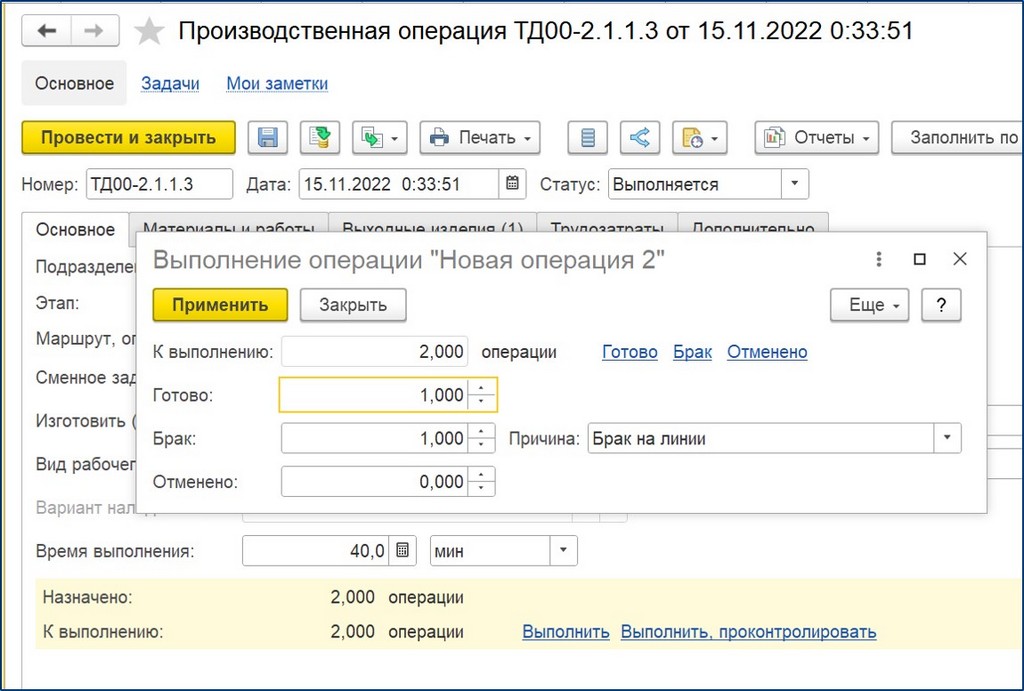Click the Номер input field

click(159, 184)
